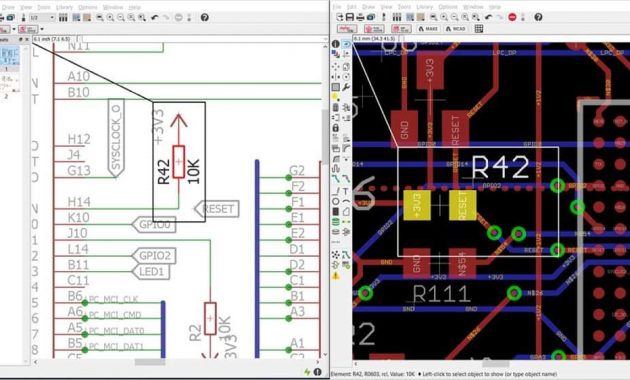Select the Delete trash can tool
Screen dimensions: 630x380
coord(335,107)
